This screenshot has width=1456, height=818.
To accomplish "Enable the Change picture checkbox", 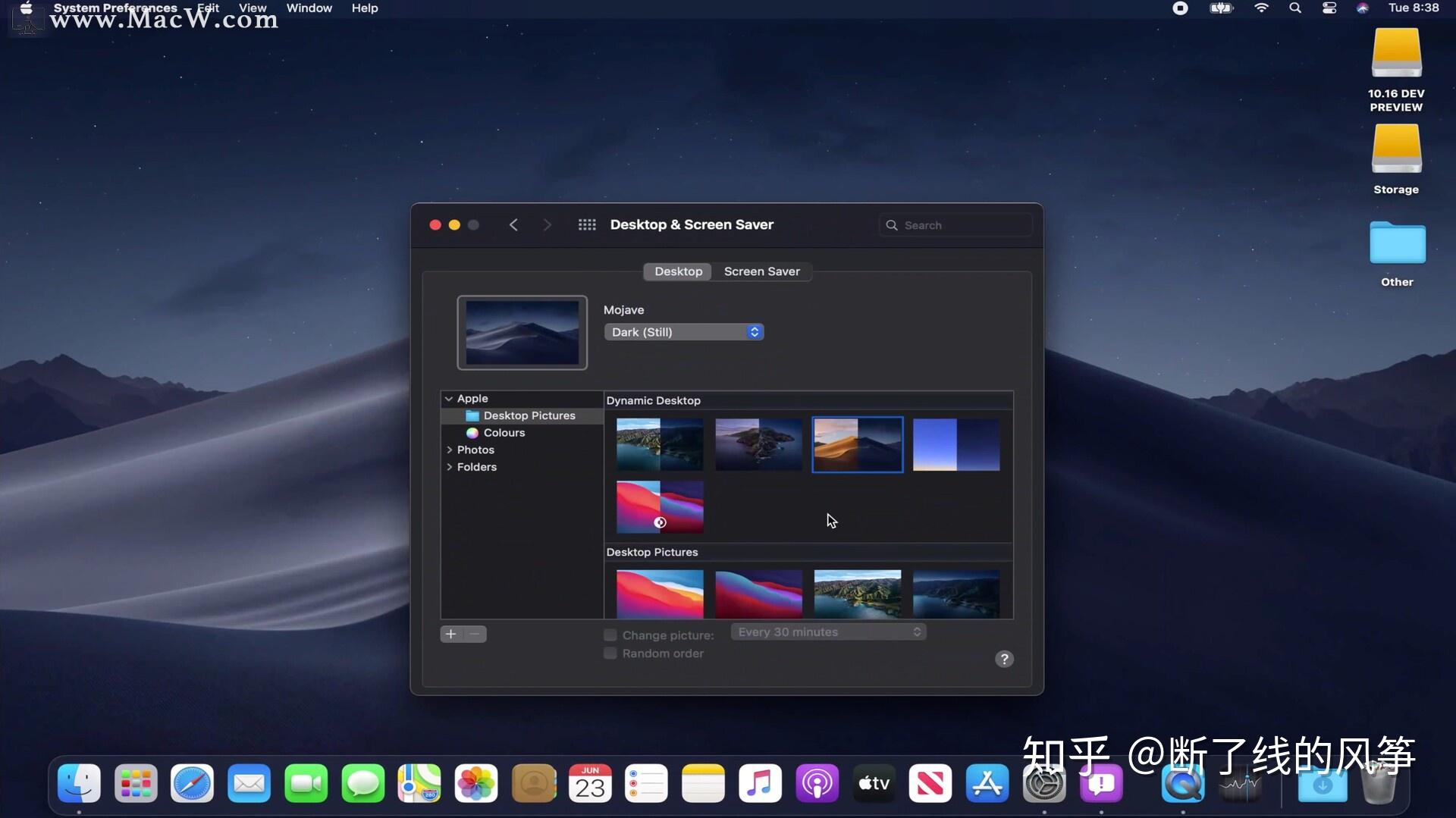I will [x=610, y=635].
